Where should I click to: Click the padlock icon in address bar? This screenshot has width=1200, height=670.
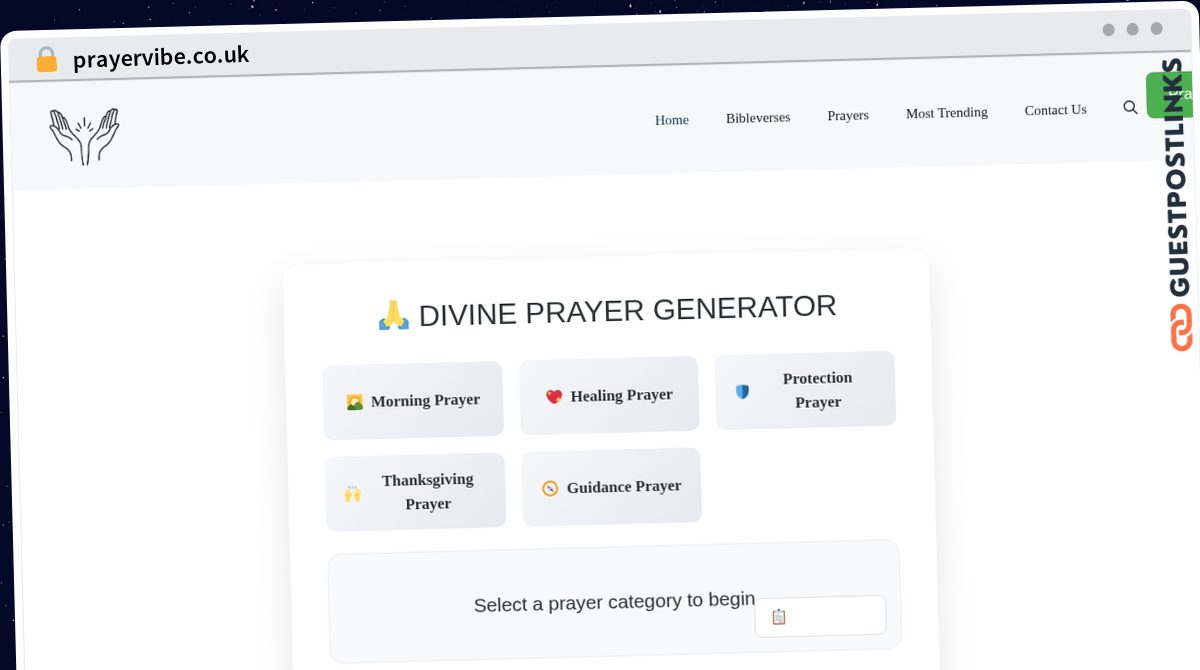[46, 60]
